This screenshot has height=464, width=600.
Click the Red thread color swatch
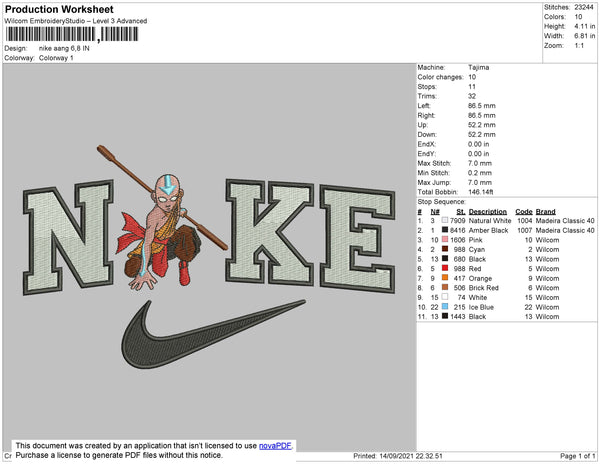tap(445, 268)
